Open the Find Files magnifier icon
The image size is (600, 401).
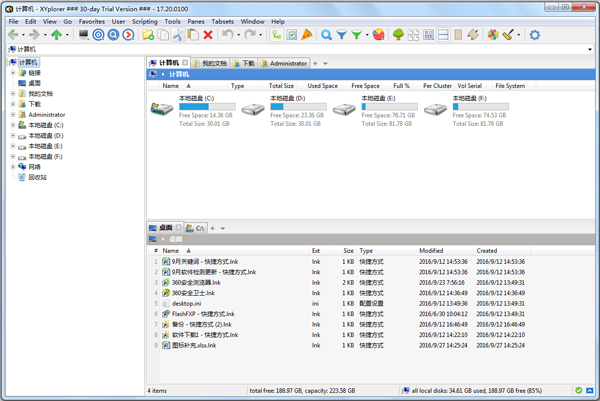pos(326,35)
